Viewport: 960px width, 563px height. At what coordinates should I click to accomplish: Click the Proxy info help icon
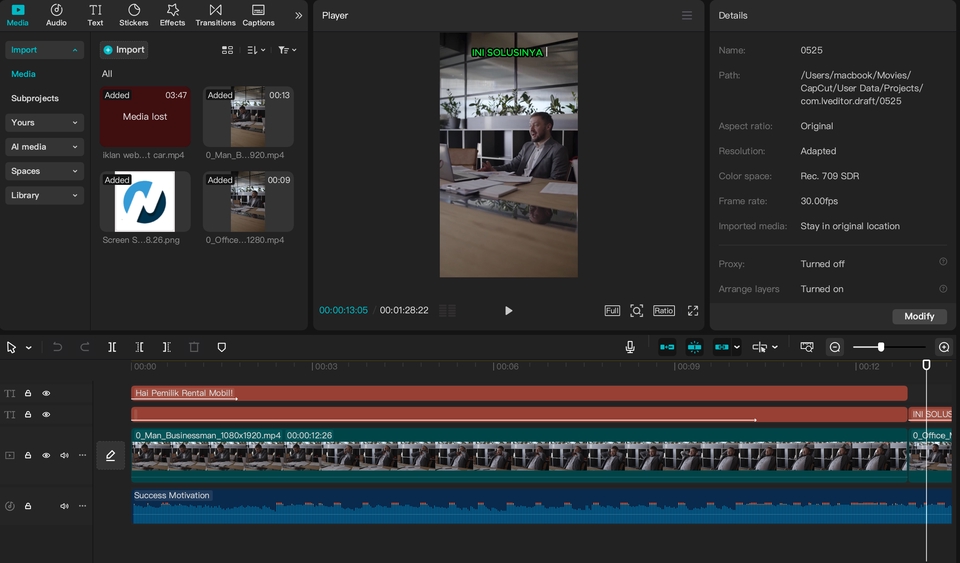click(943, 262)
